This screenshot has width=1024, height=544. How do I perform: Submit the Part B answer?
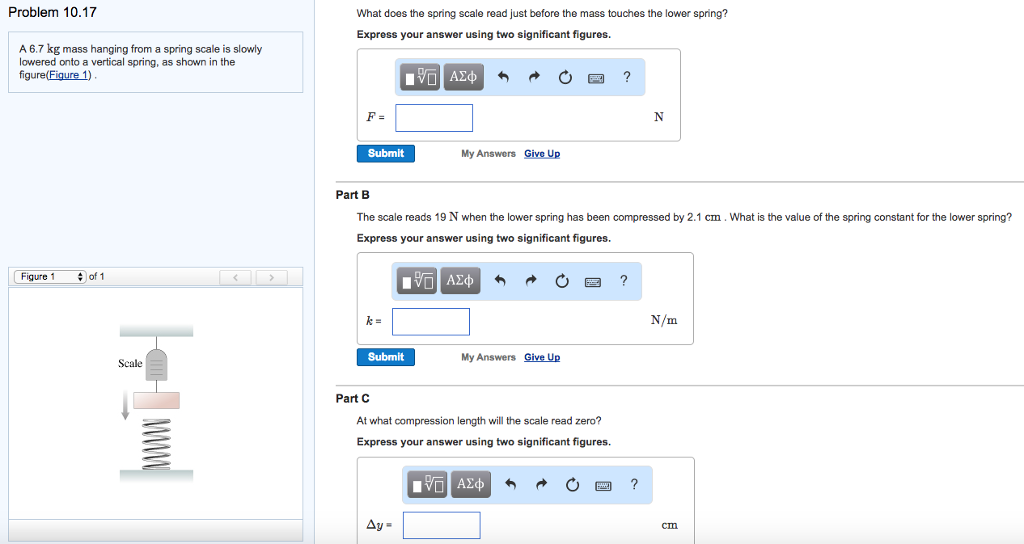coord(386,357)
